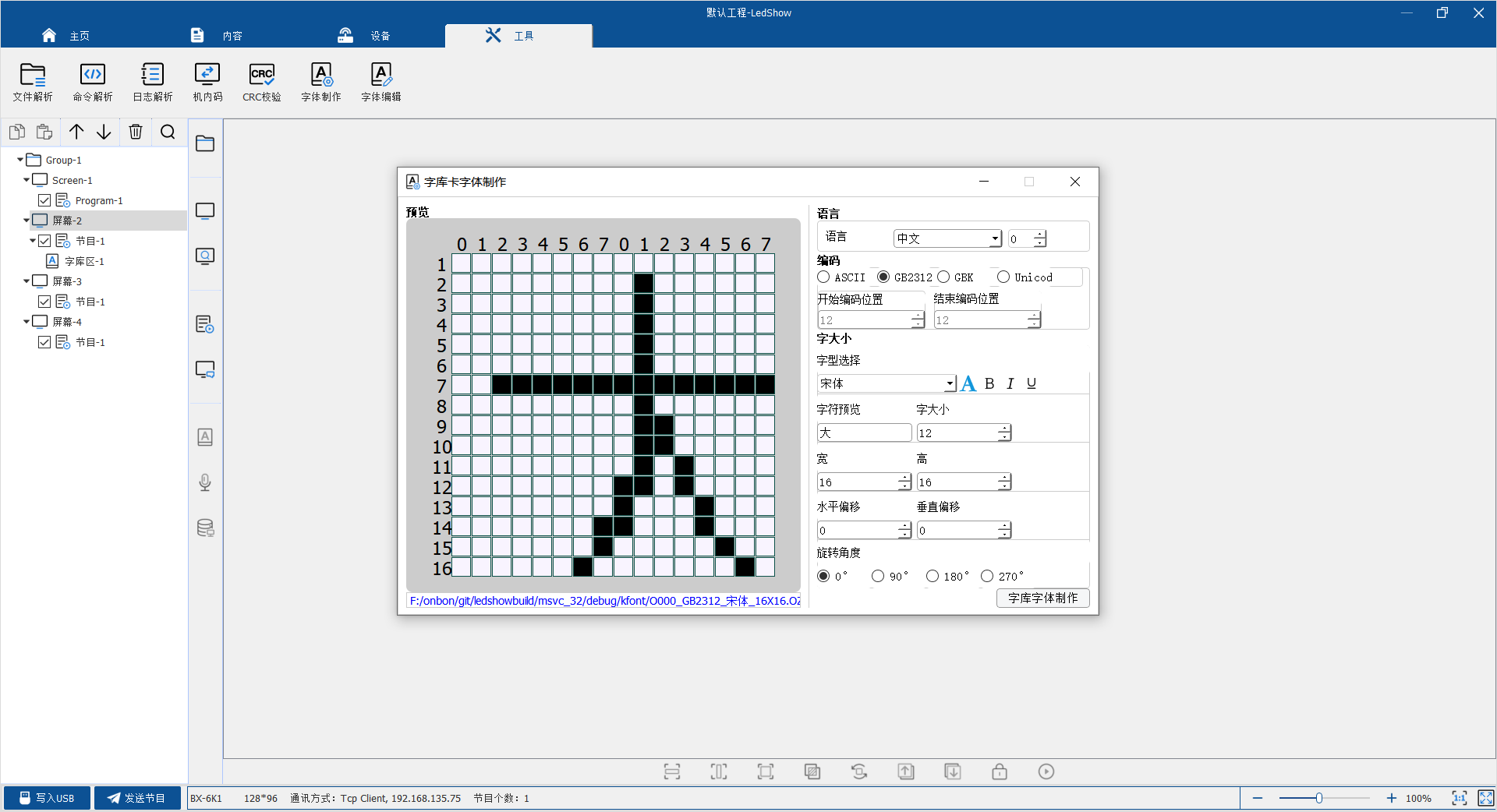Image resolution: width=1497 pixels, height=812 pixels.
Task: Collapse the Screen-1 tree node
Action: point(27,180)
